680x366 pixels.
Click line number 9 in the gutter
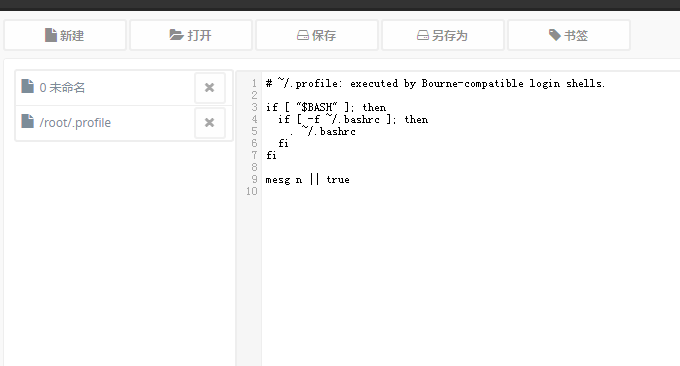[255, 179]
